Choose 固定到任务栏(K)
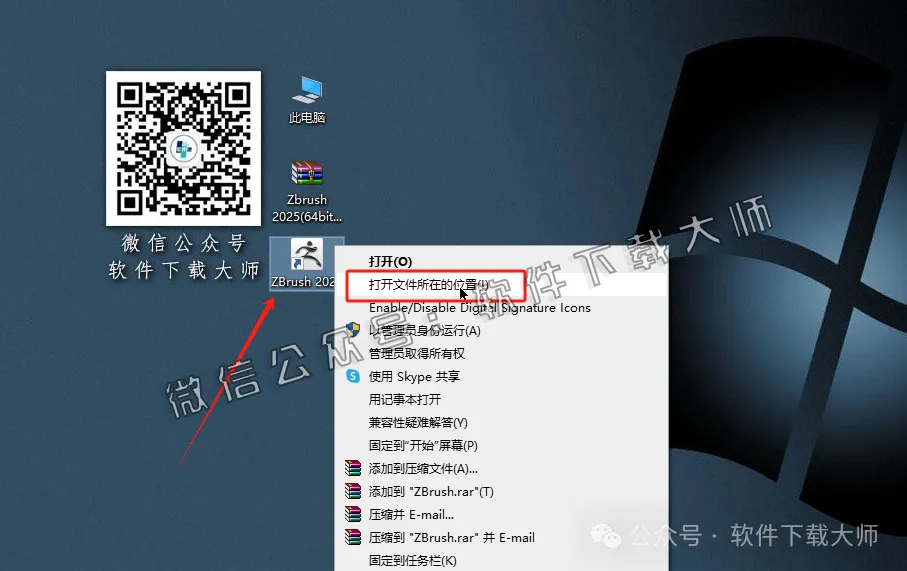 tap(502, 560)
